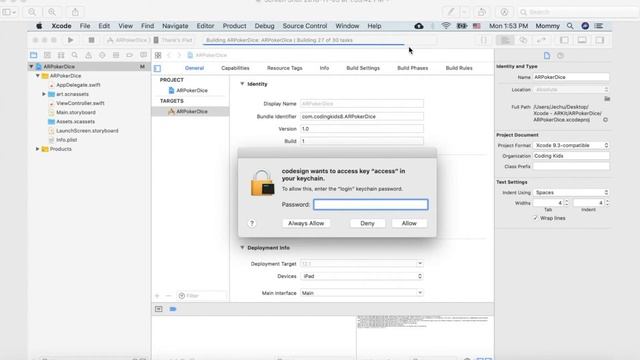The image size is (640, 360).
Task: Show the Quick Help inspector icon
Action: 560,56
